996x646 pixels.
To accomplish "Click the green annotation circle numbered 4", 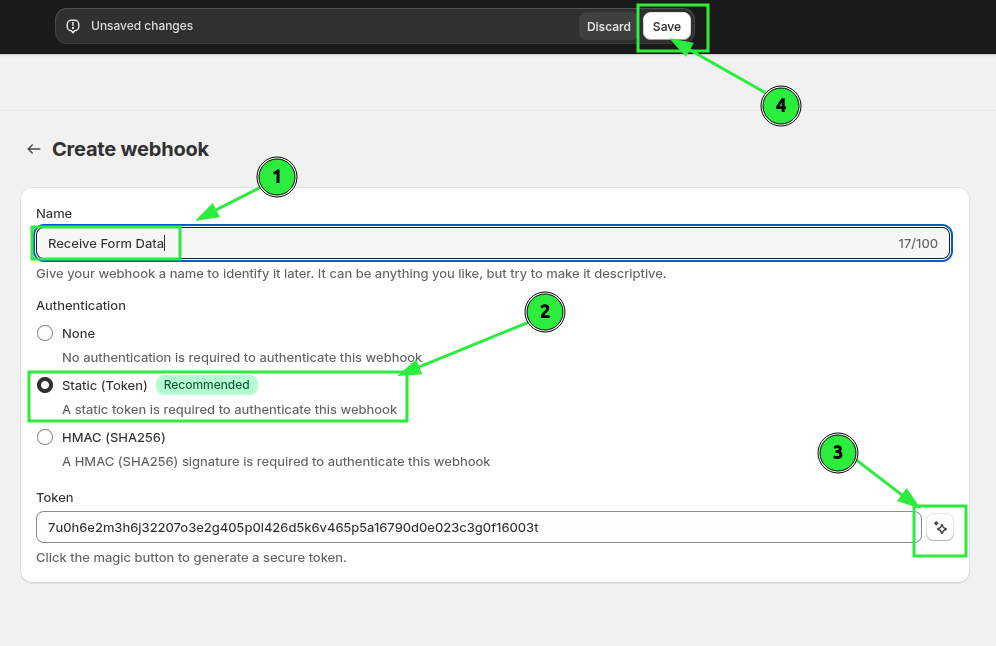I will (x=781, y=105).
